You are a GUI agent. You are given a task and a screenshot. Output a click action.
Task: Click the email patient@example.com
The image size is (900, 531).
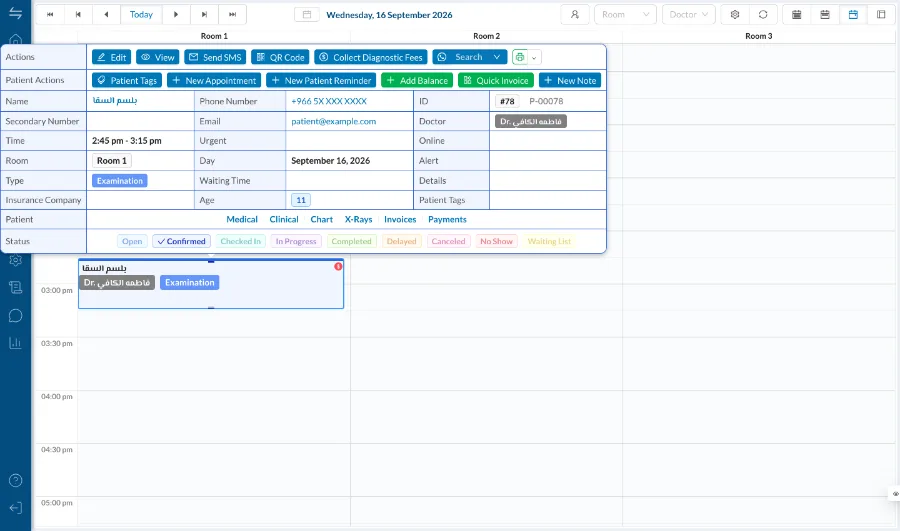pos(333,121)
